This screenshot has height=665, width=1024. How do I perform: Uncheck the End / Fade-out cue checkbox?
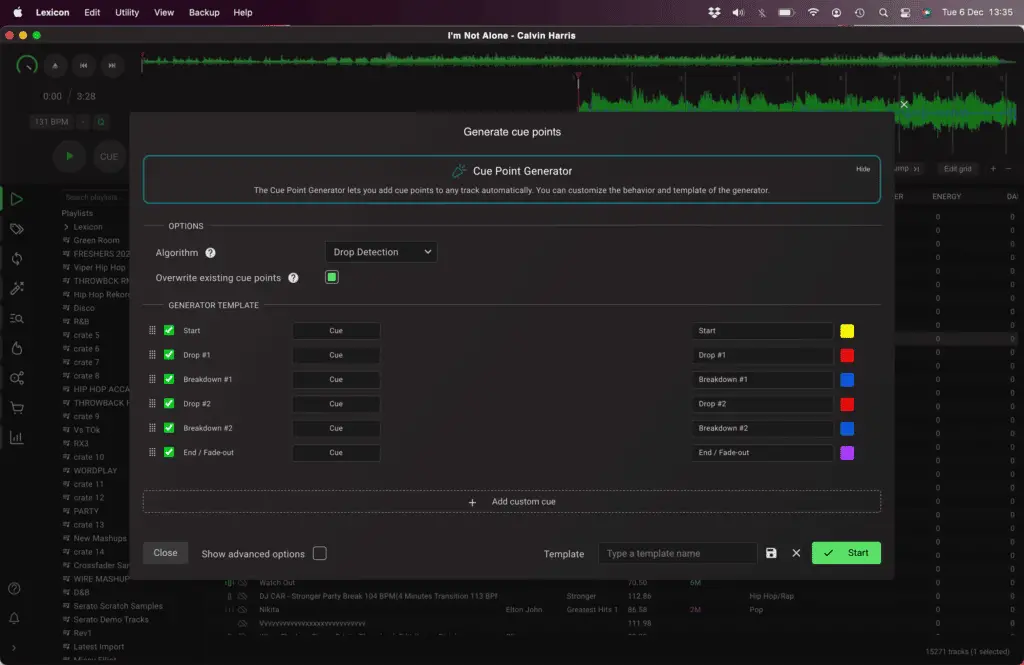pos(169,452)
